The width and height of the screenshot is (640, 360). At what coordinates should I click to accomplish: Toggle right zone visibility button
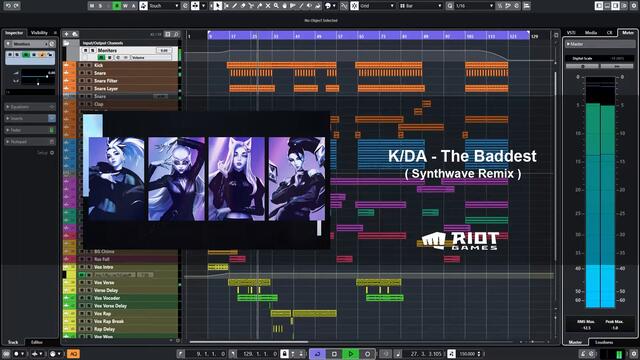tap(616, 6)
